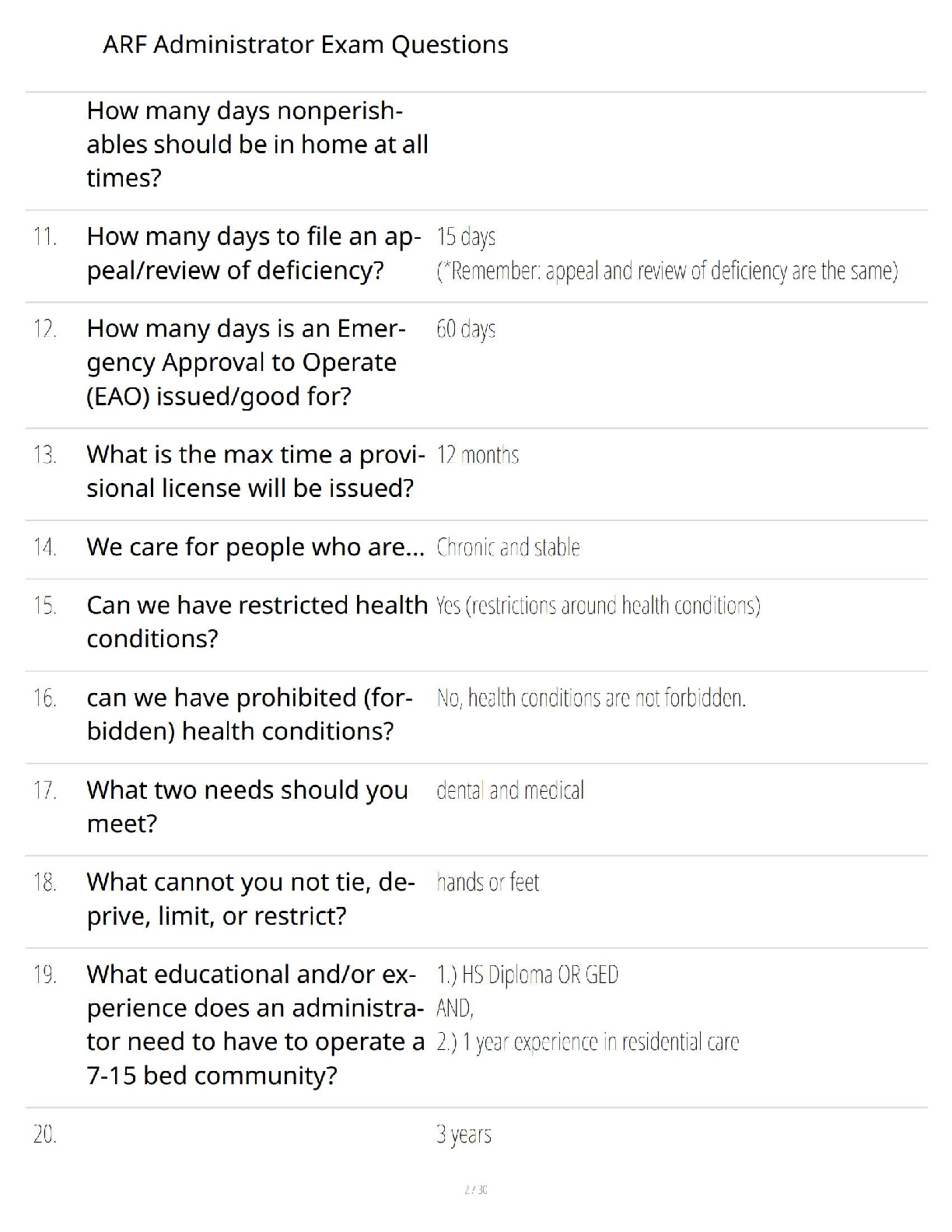
Task: Click the 'dental and medical' answer
Action: tap(510, 790)
